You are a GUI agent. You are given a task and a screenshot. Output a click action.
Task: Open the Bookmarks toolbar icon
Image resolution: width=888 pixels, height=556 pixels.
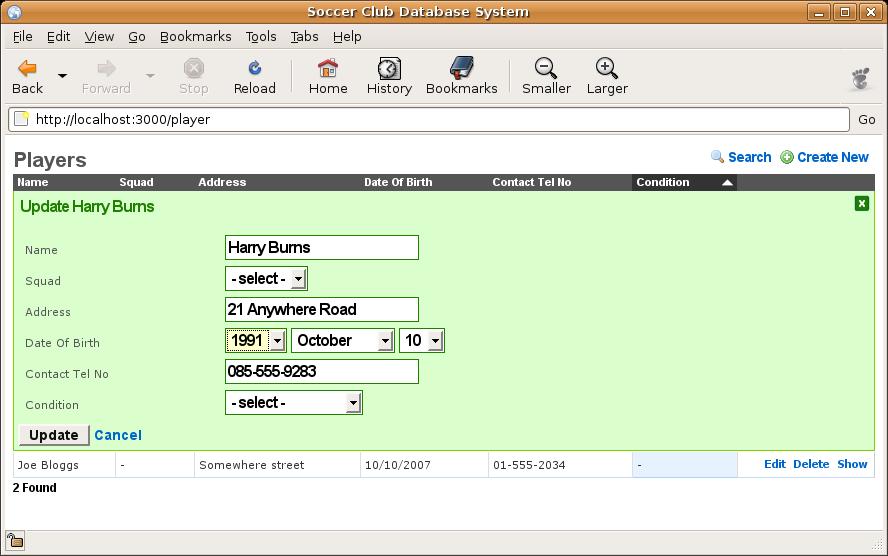coord(461,69)
